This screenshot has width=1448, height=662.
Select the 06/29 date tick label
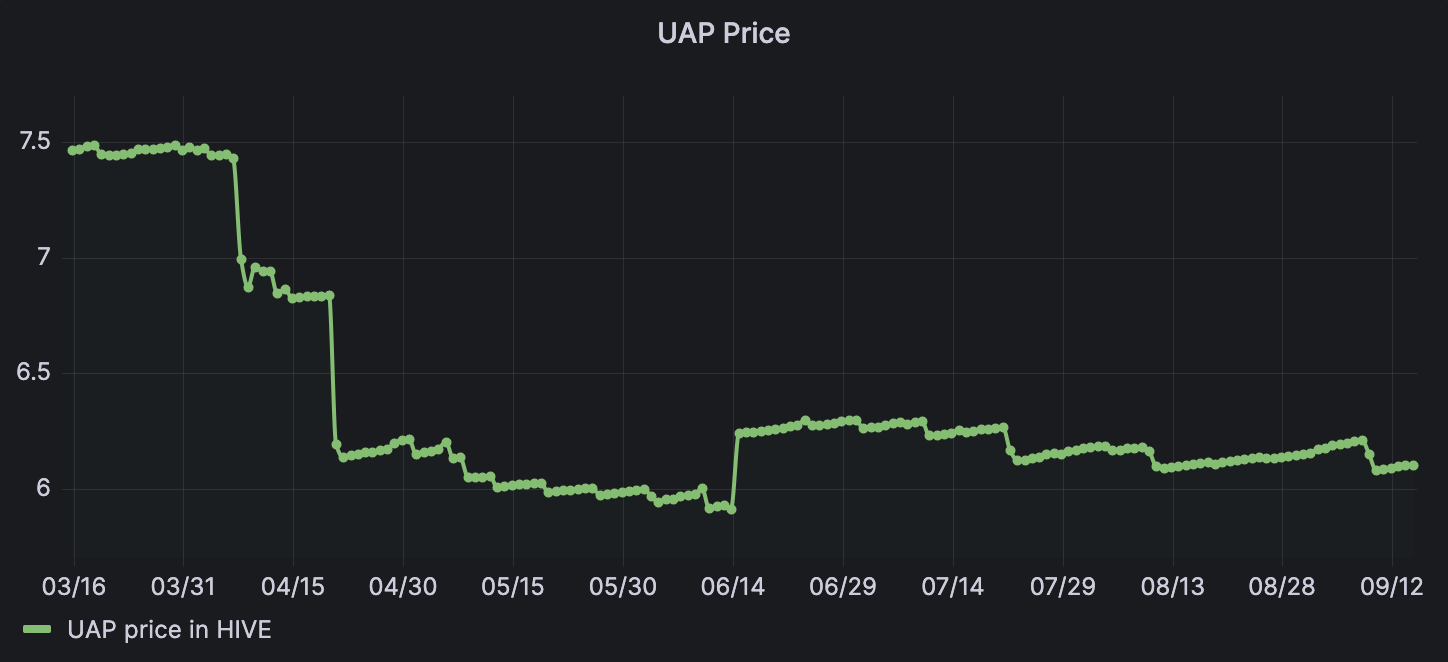click(x=843, y=584)
